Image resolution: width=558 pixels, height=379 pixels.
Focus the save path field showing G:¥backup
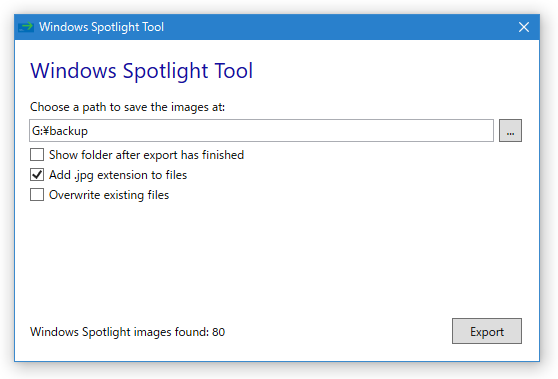click(261, 131)
